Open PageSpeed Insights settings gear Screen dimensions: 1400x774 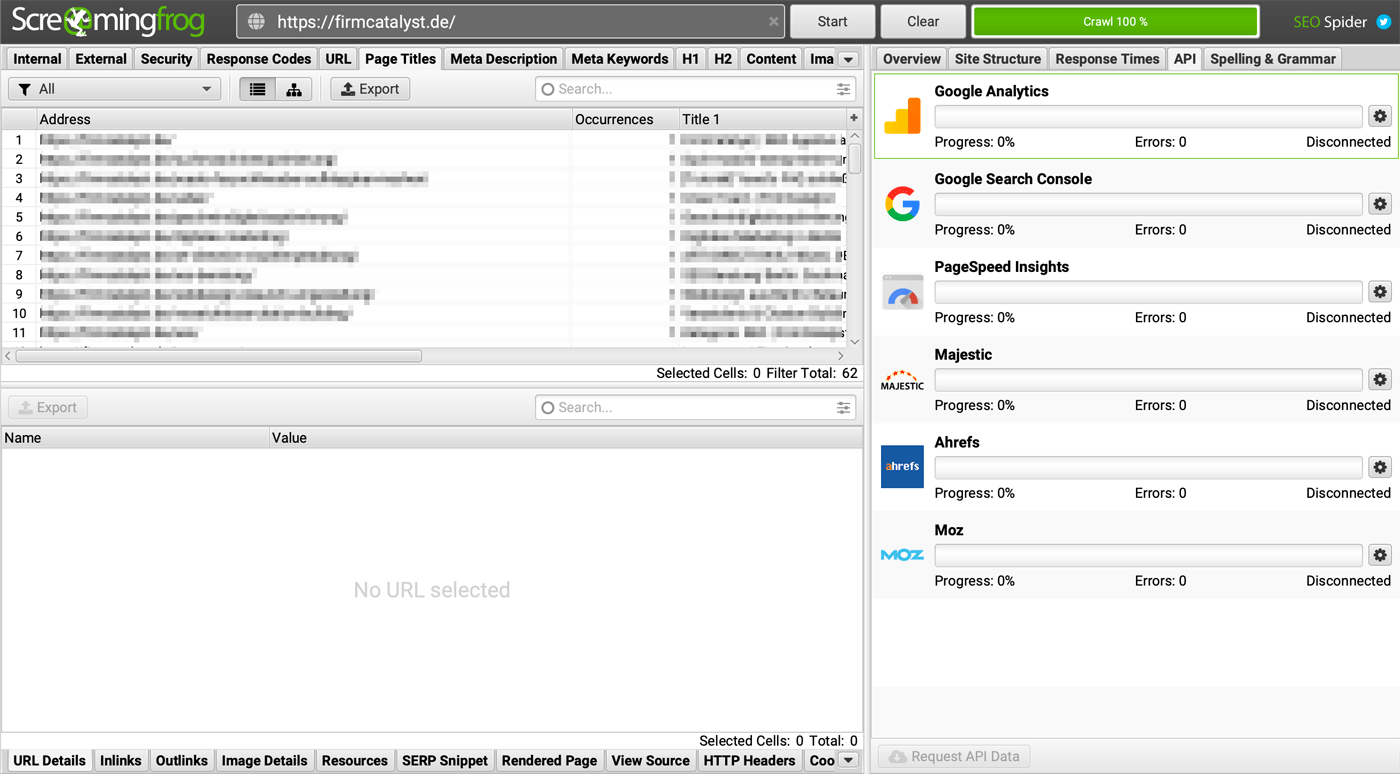click(x=1380, y=292)
